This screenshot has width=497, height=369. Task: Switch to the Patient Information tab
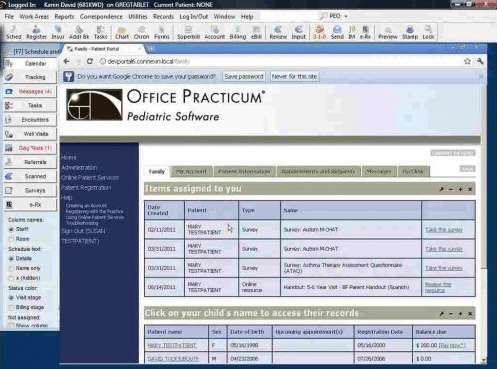pyautogui.click(x=244, y=171)
